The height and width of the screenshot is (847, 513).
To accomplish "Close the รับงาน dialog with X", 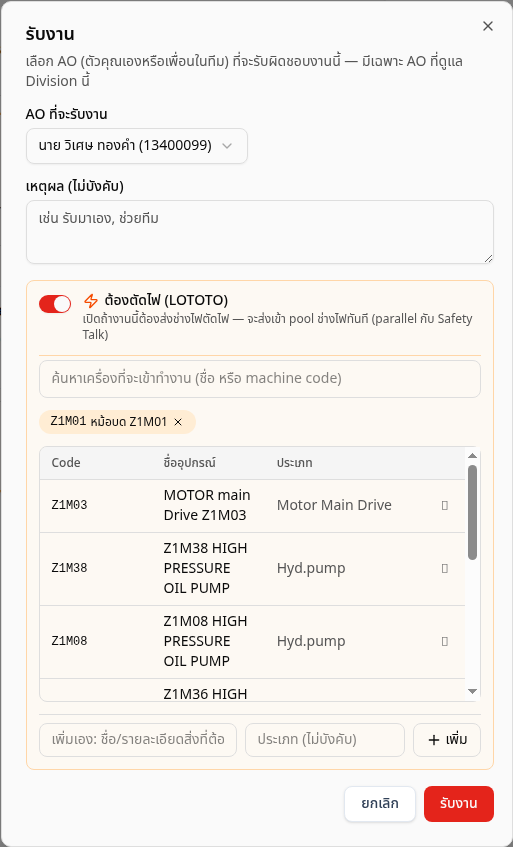I will tap(488, 26).
